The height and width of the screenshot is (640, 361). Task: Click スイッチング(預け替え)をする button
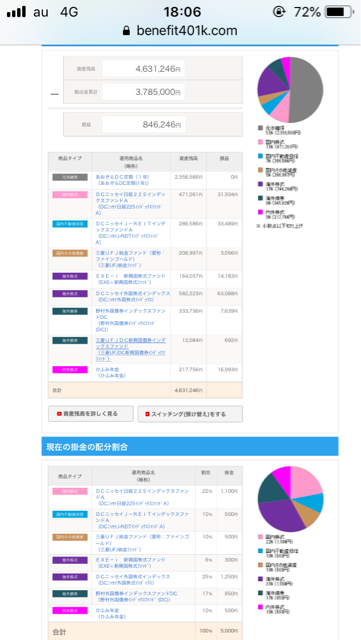190,414
